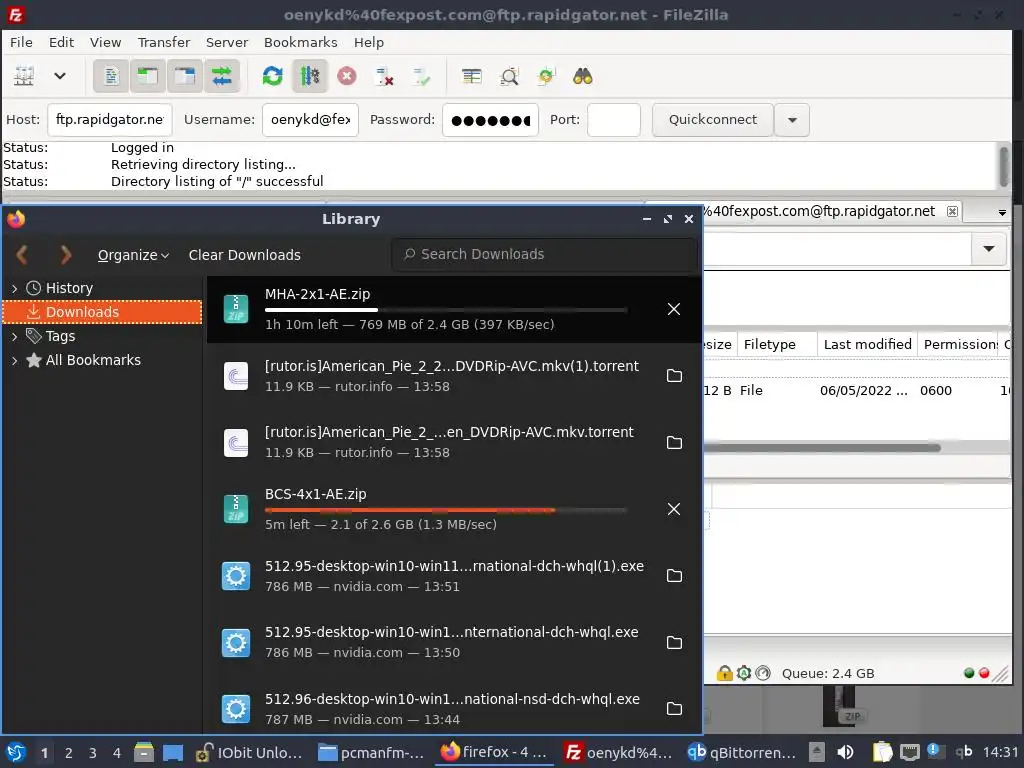
Task: Cancel current operation red button
Action: pyautogui.click(x=347, y=76)
